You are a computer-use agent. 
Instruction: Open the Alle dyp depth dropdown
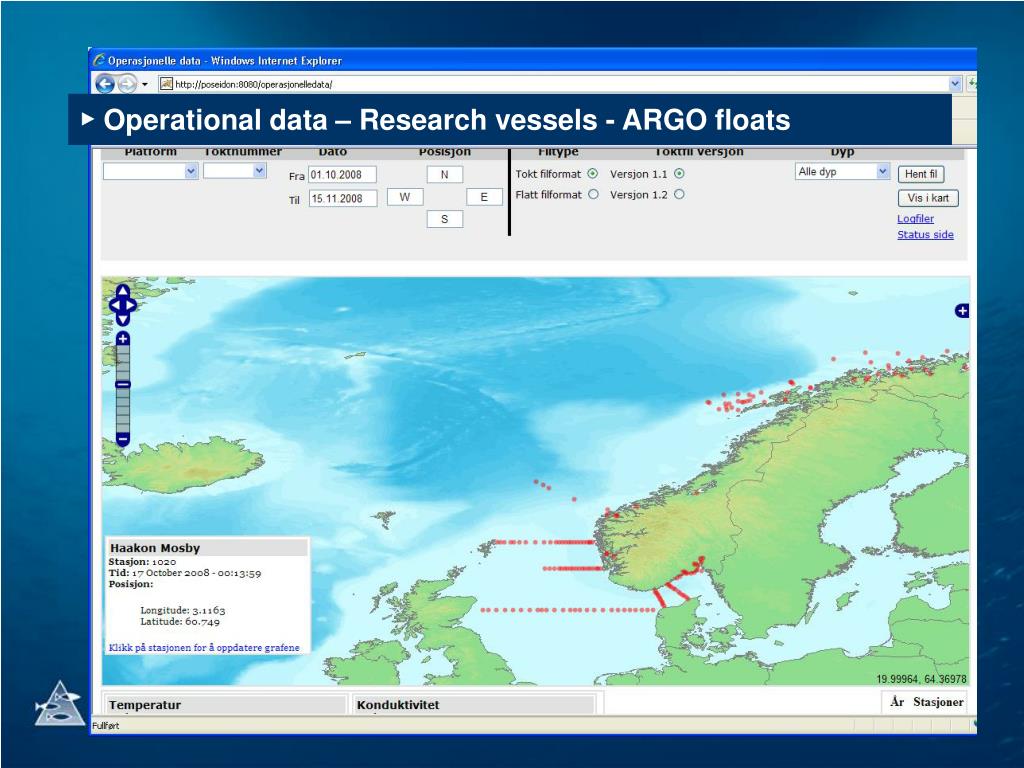point(842,172)
